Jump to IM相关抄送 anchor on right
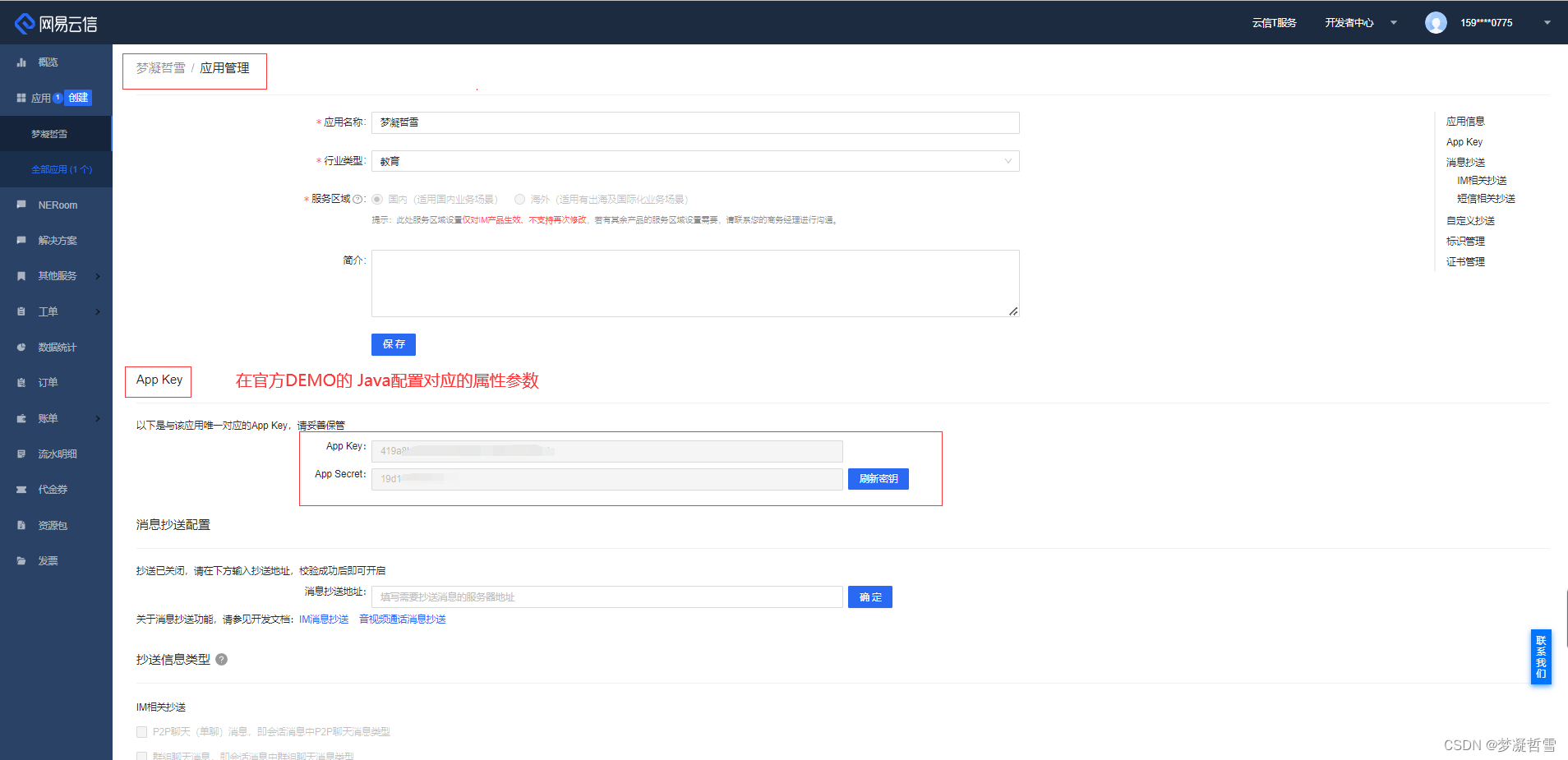This screenshot has height=760, width=1568. tap(1482, 181)
